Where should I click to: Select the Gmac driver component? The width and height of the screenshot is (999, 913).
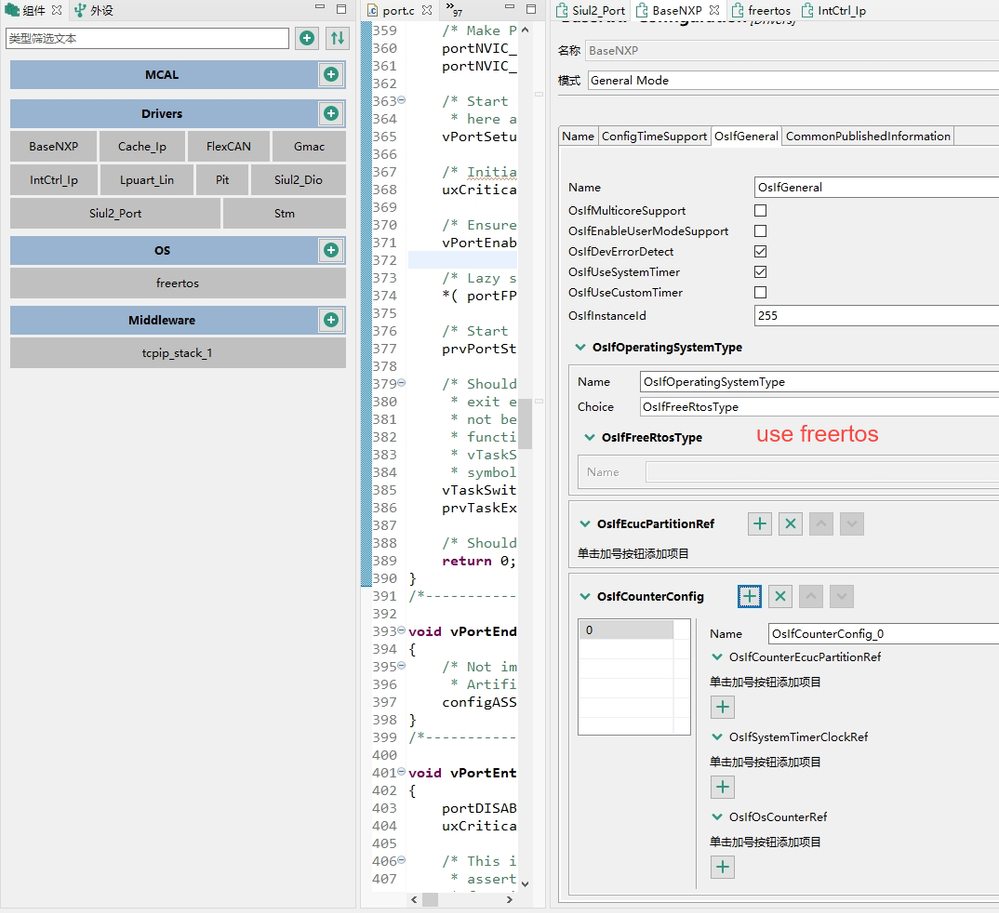coord(309,147)
